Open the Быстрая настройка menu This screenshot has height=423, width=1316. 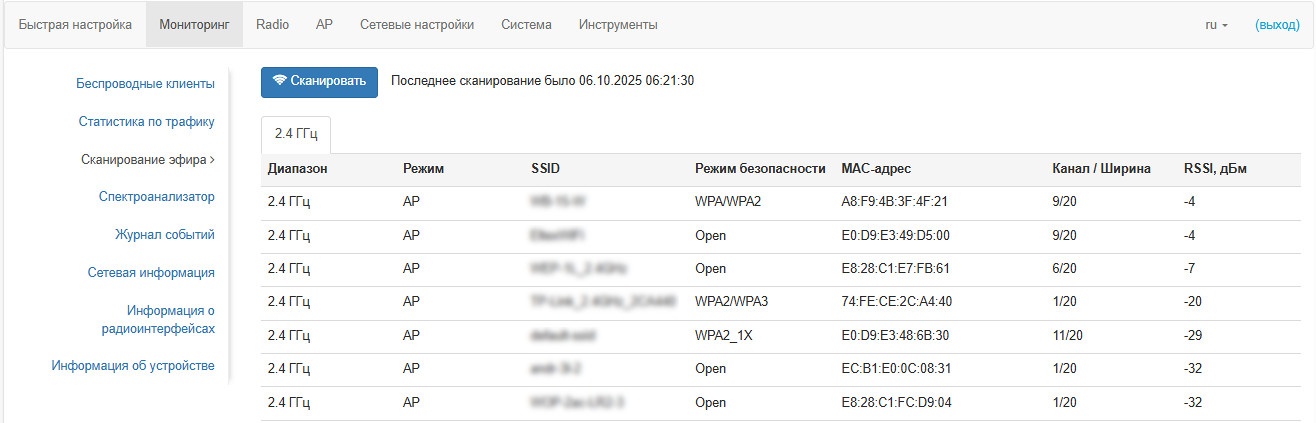tap(75, 25)
